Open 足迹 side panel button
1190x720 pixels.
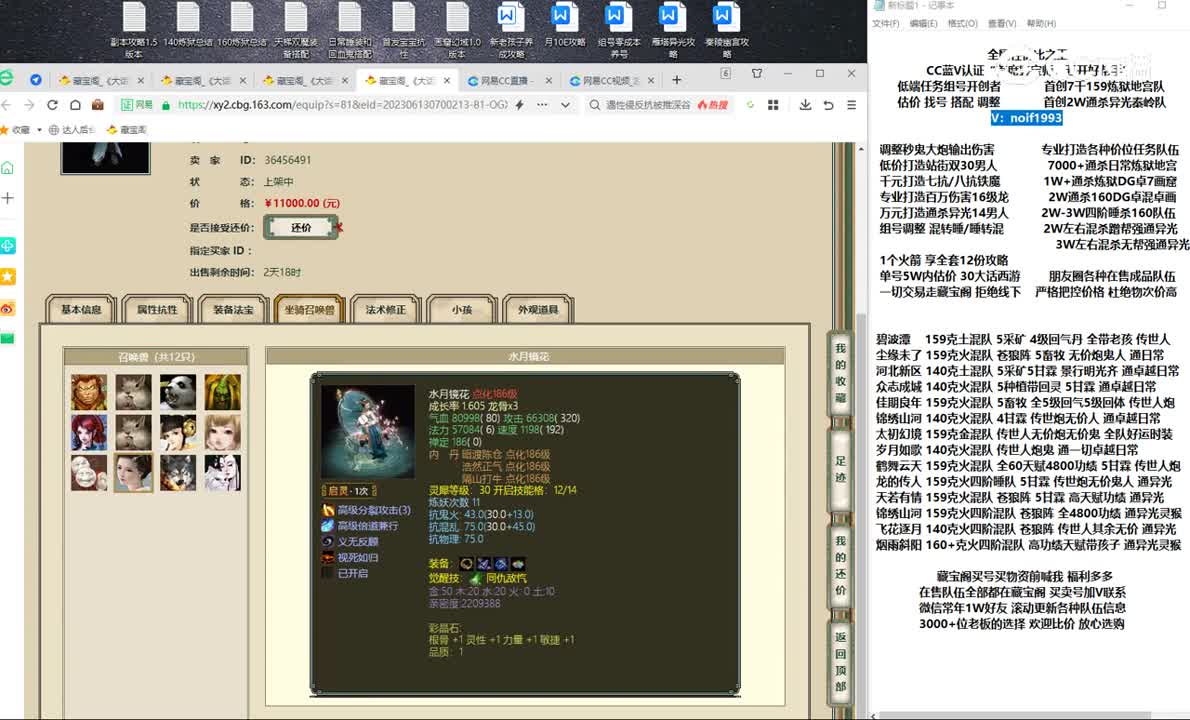point(840,470)
